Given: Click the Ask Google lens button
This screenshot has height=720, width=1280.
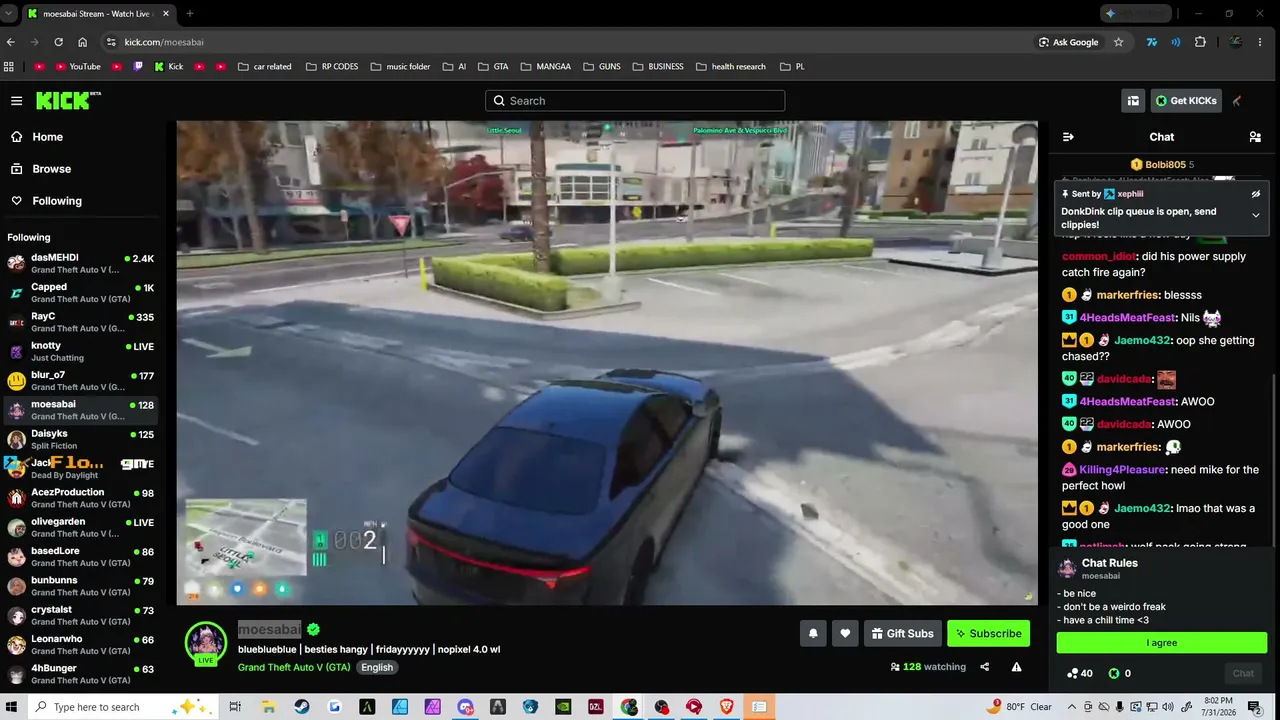Looking at the screenshot, I should (x=1068, y=42).
